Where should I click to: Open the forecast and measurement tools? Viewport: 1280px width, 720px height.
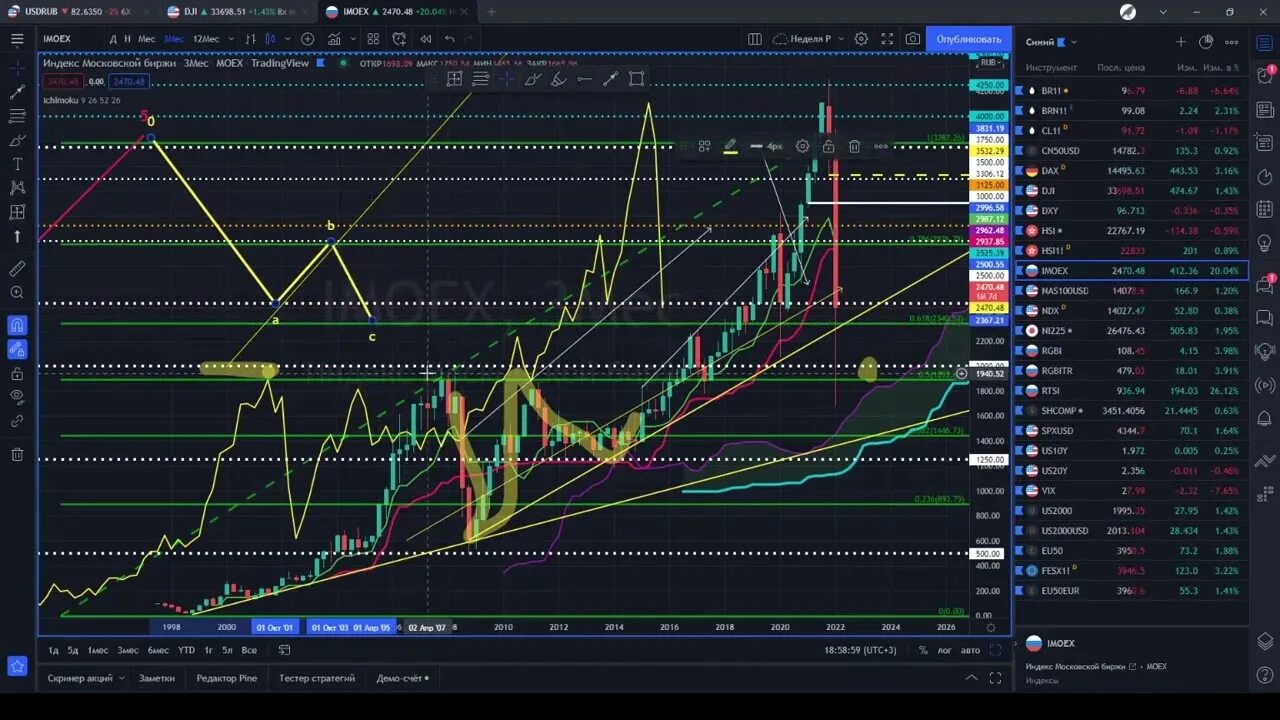(17, 212)
